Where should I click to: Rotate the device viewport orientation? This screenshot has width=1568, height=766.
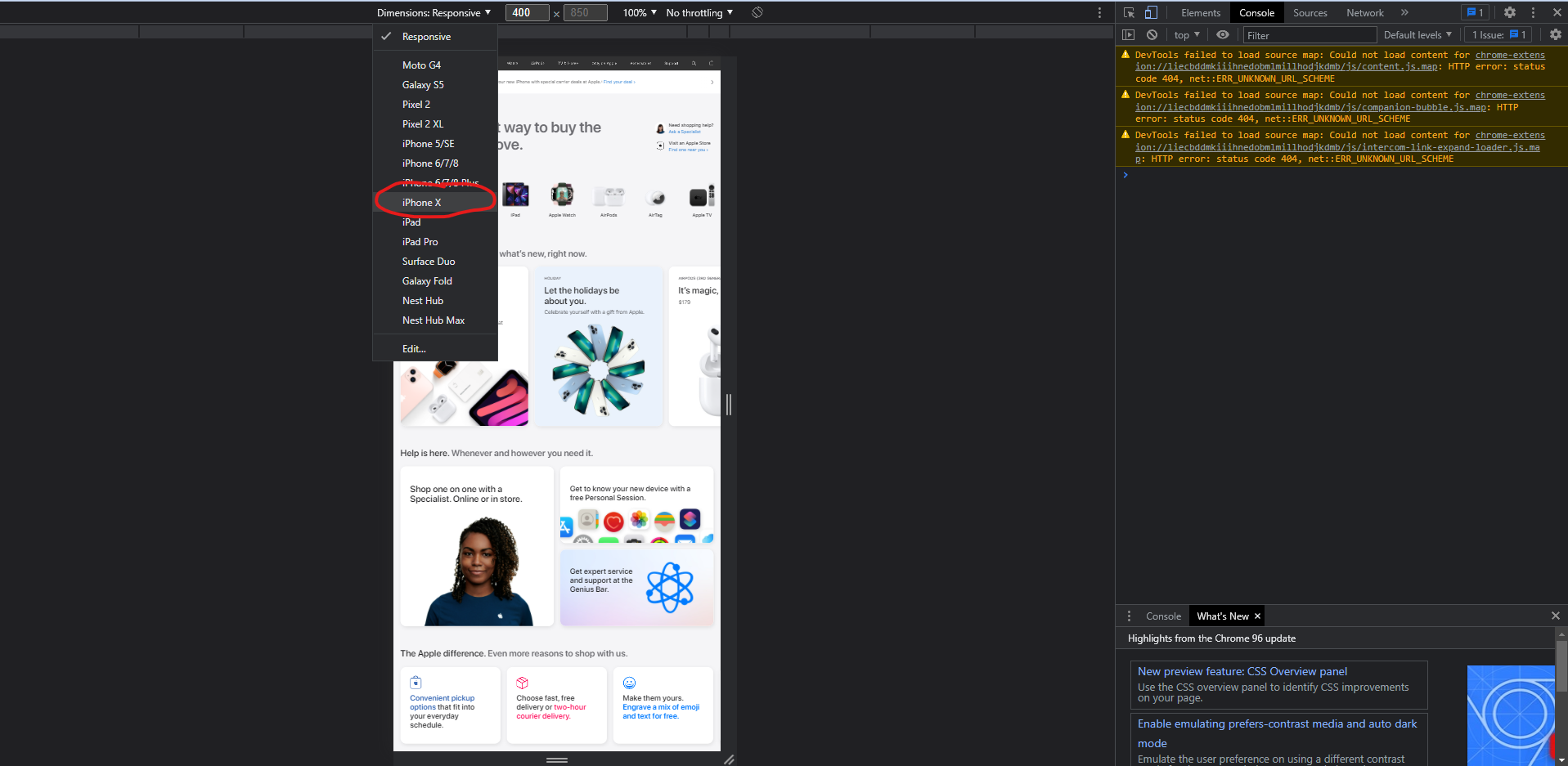point(757,12)
